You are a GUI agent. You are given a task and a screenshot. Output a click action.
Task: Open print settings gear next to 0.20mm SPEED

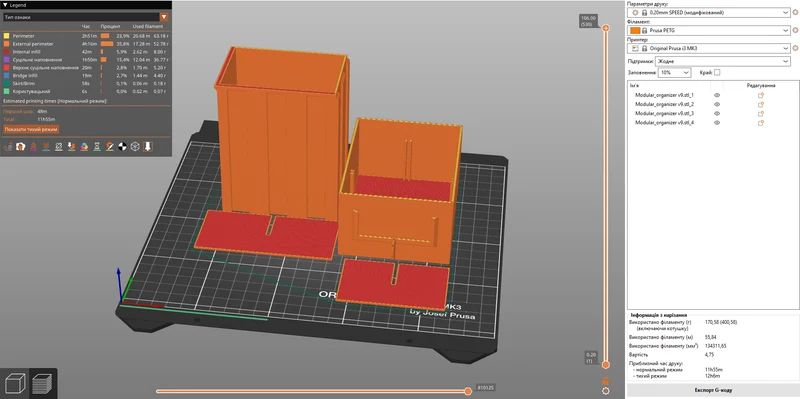pos(795,12)
